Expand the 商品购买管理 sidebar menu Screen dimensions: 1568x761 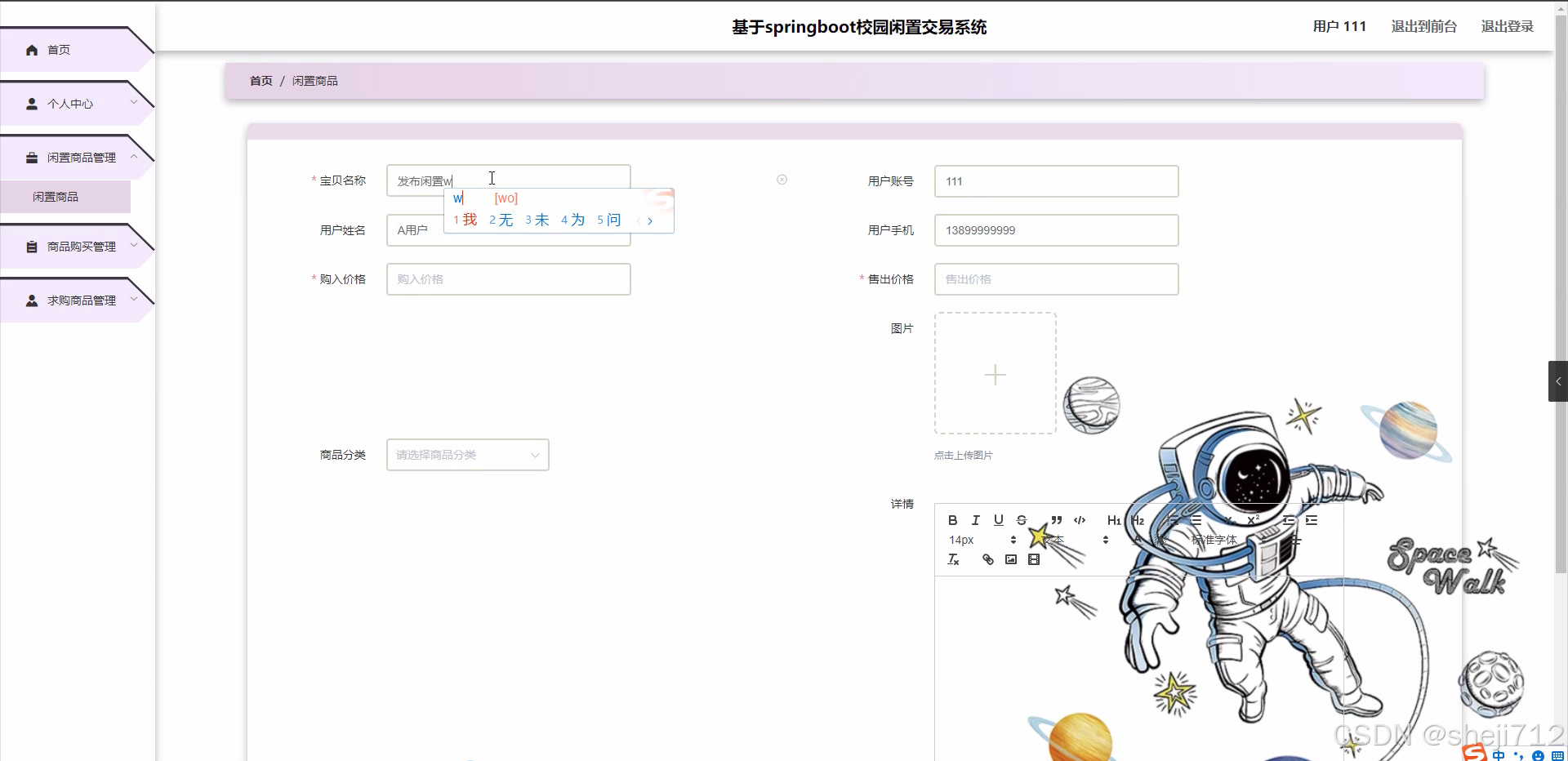[x=77, y=247]
